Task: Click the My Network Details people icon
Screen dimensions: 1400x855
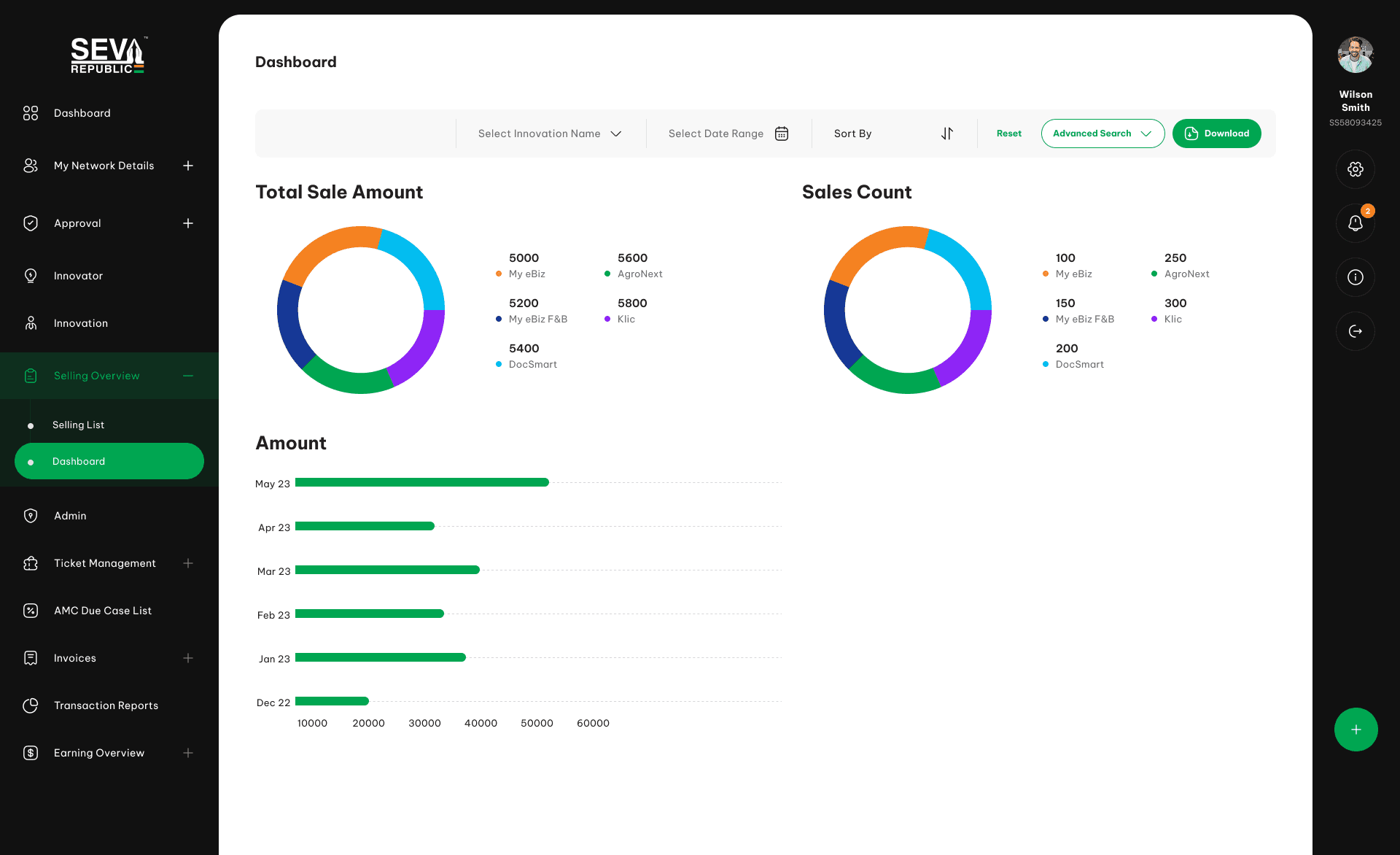Action: click(x=31, y=166)
